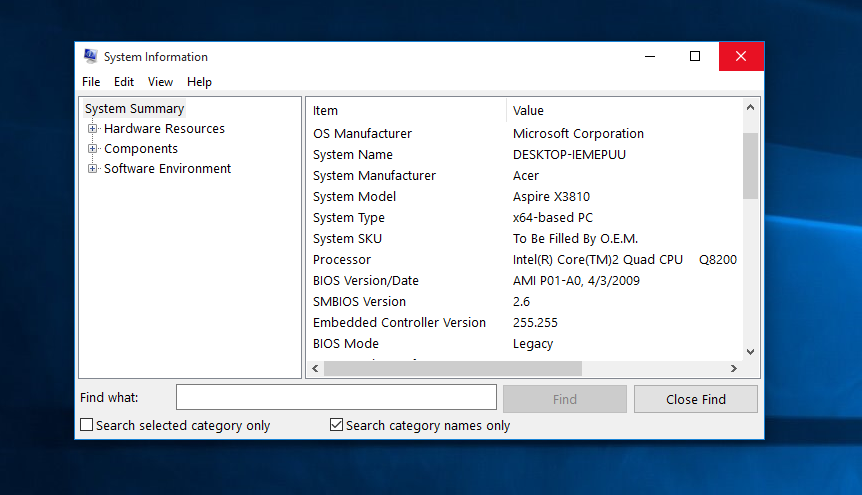Click the horizontal scrollbar left arrow
Image resolution: width=862 pixels, height=495 pixels.
tap(316, 368)
